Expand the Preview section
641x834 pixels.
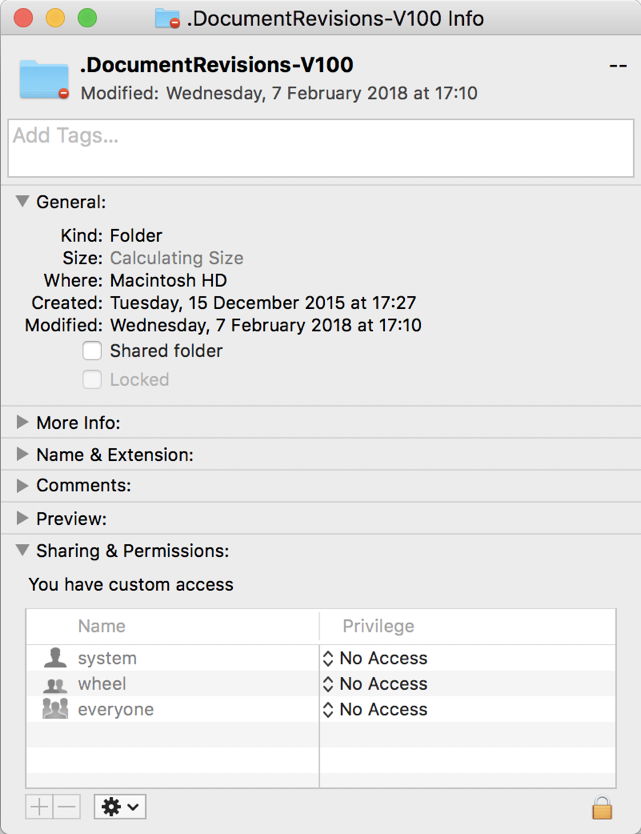[x=23, y=519]
